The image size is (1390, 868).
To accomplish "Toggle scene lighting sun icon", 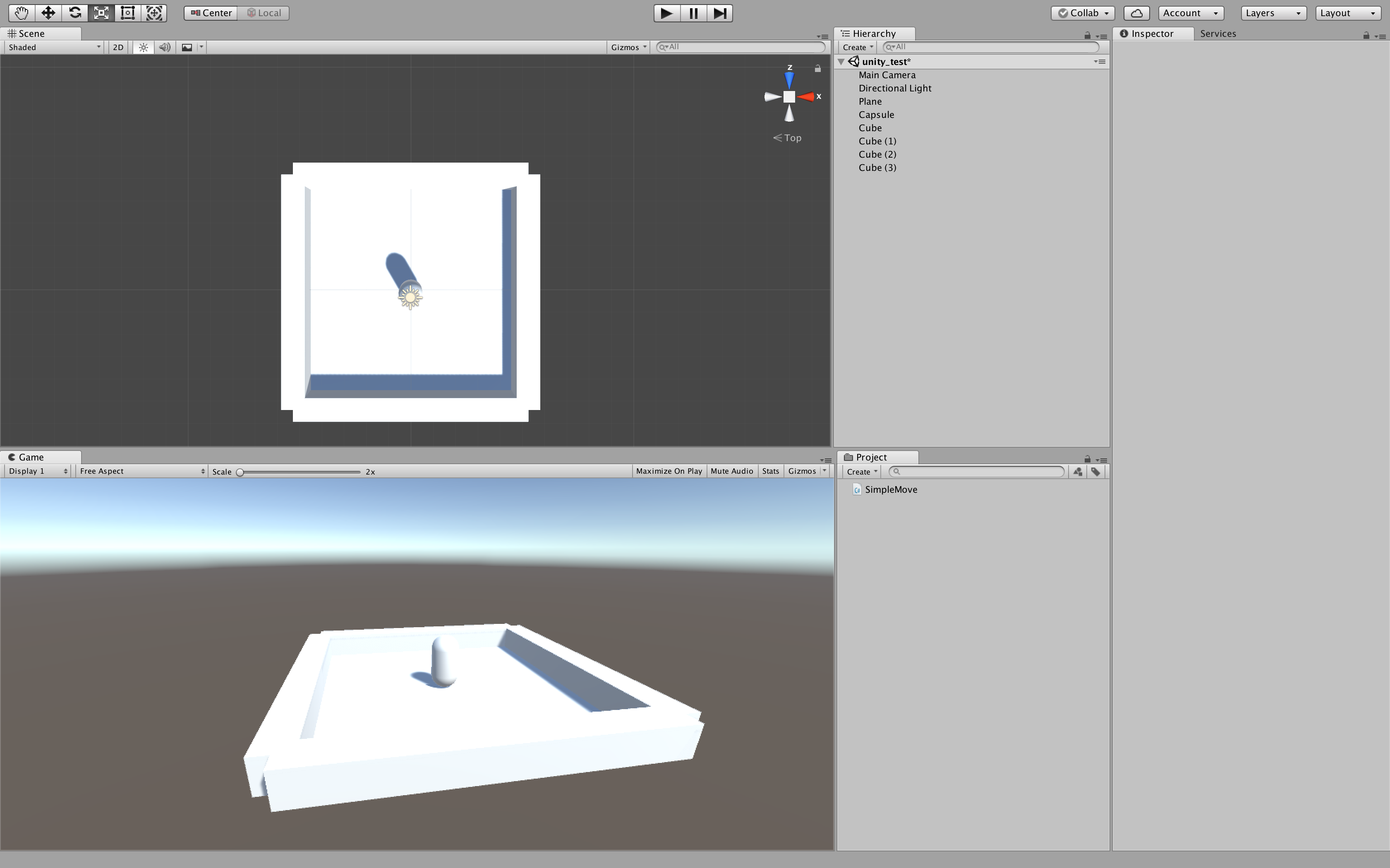I will pos(144,47).
